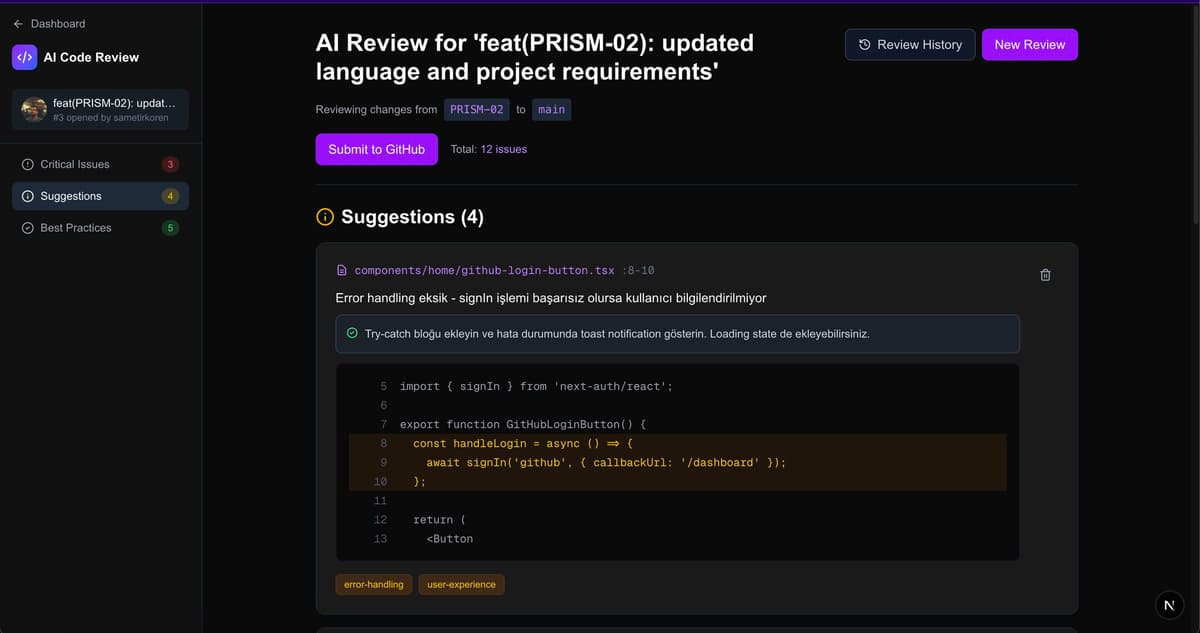Click the AI Code Review code logo icon
The height and width of the screenshot is (633, 1200).
tap(24, 57)
